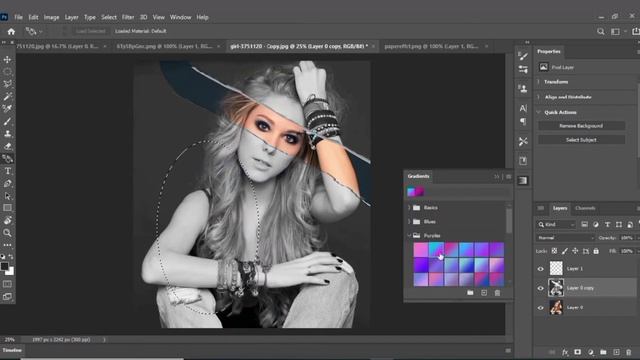Screen dimensions: 640x360
Task: Toggle pixel layer filter icon
Action: [x=584, y=224]
